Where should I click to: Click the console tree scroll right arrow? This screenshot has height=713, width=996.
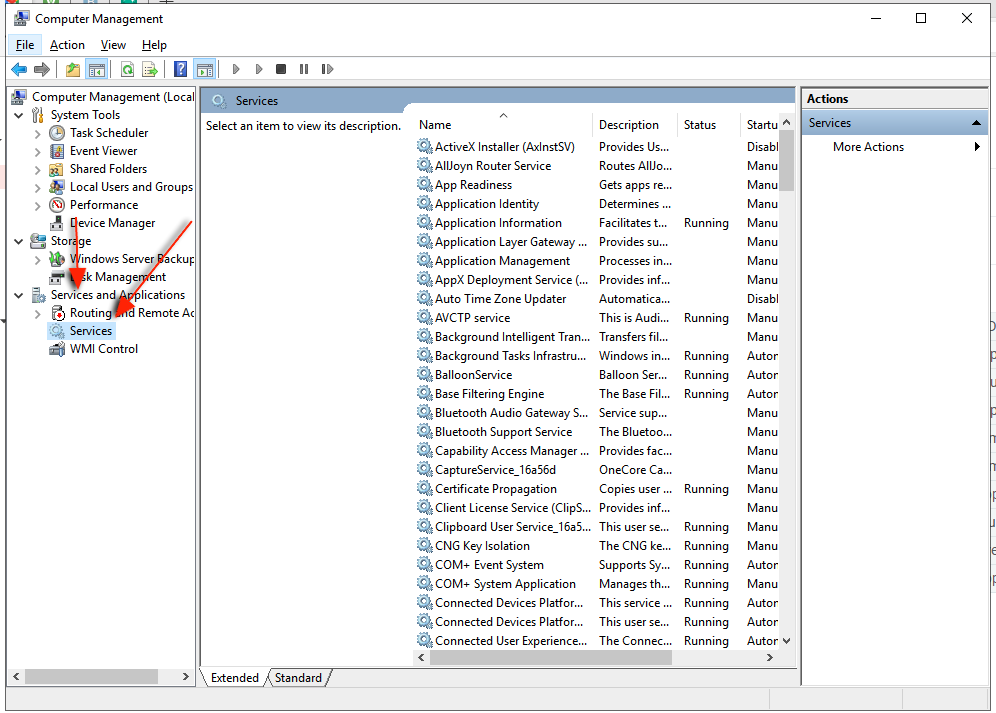pyautogui.click(x=185, y=676)
